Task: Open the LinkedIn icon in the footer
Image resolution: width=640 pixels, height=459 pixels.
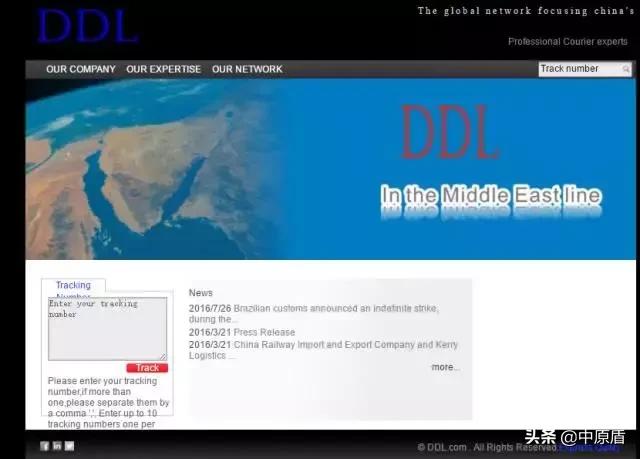Action: pos(57,446)
